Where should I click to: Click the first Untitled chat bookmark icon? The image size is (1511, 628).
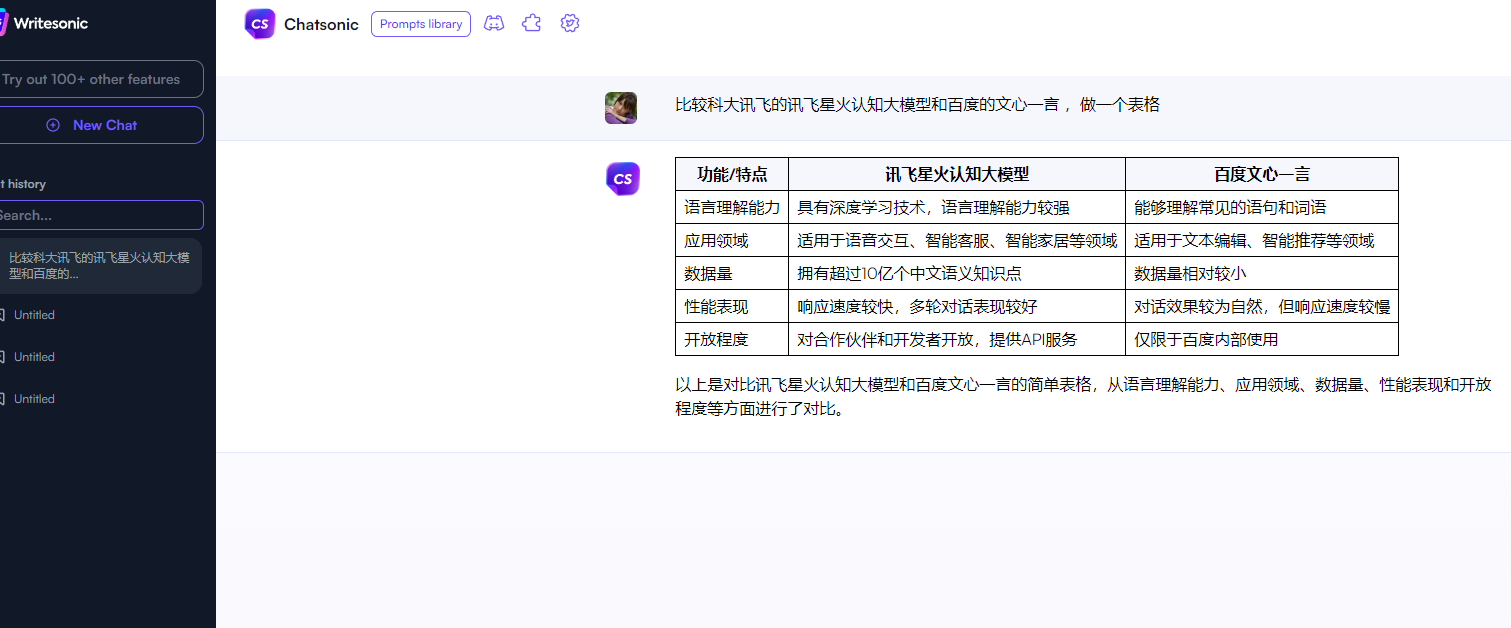pyautogui.click(x=2, y=315)
